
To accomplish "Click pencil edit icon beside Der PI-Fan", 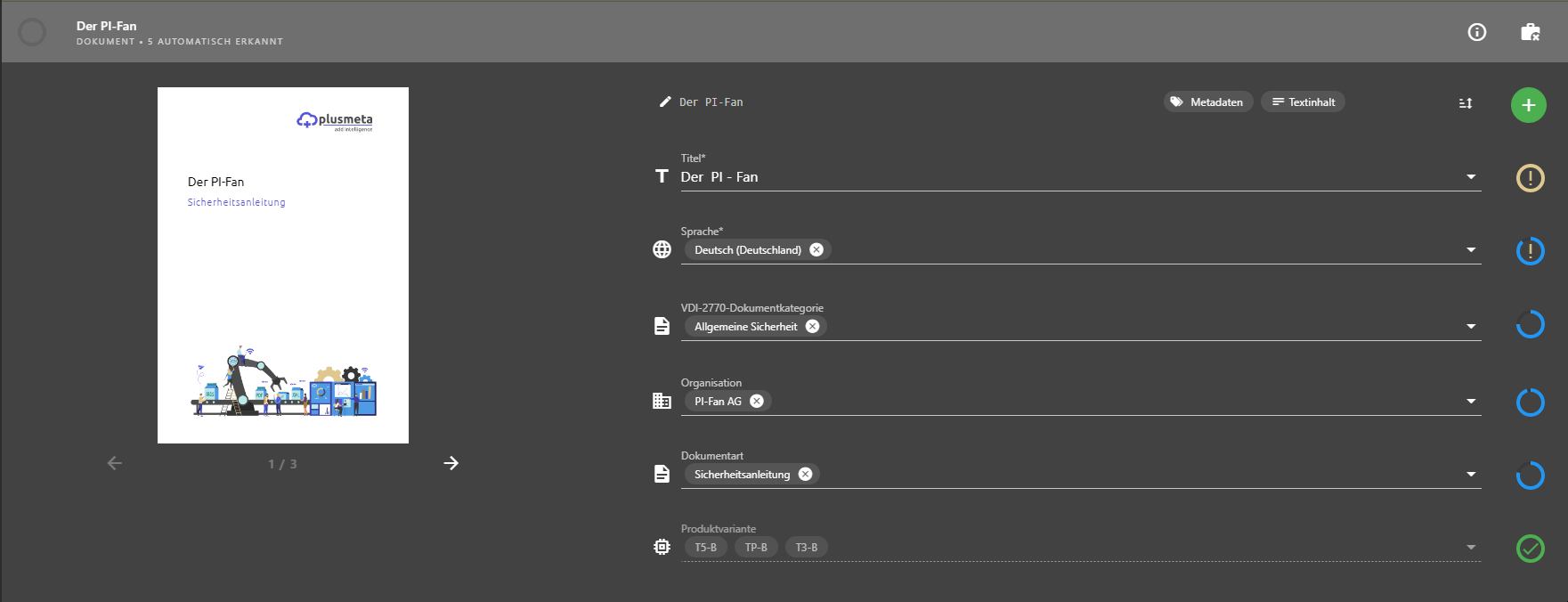I will click(664, 102).
